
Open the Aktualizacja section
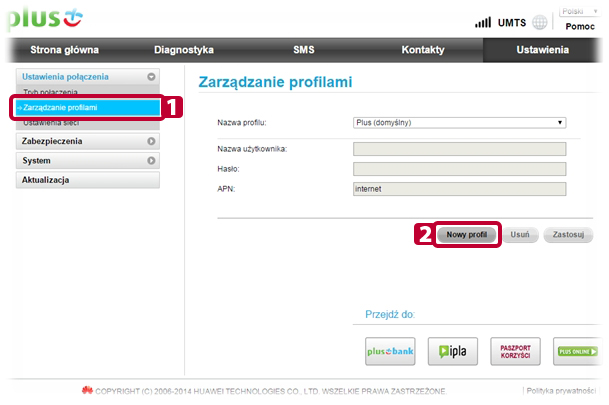click(x=88, y=180)
